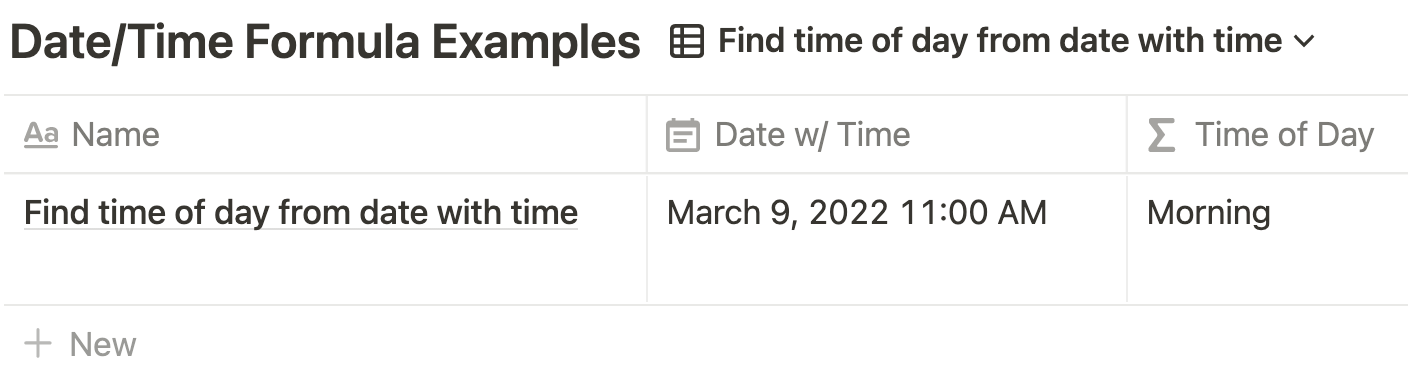Open the Name column header options

(325, 135)
